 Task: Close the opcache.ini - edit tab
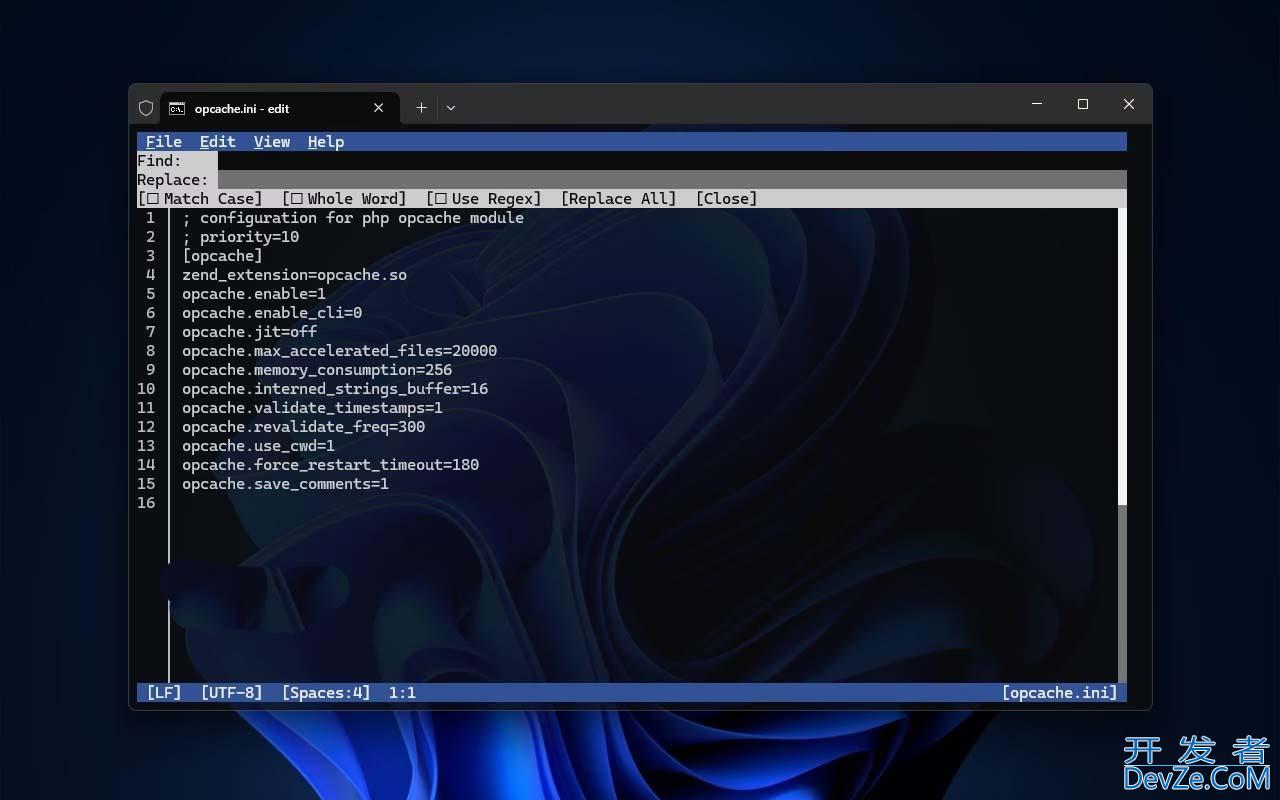(x=379, y=108)
